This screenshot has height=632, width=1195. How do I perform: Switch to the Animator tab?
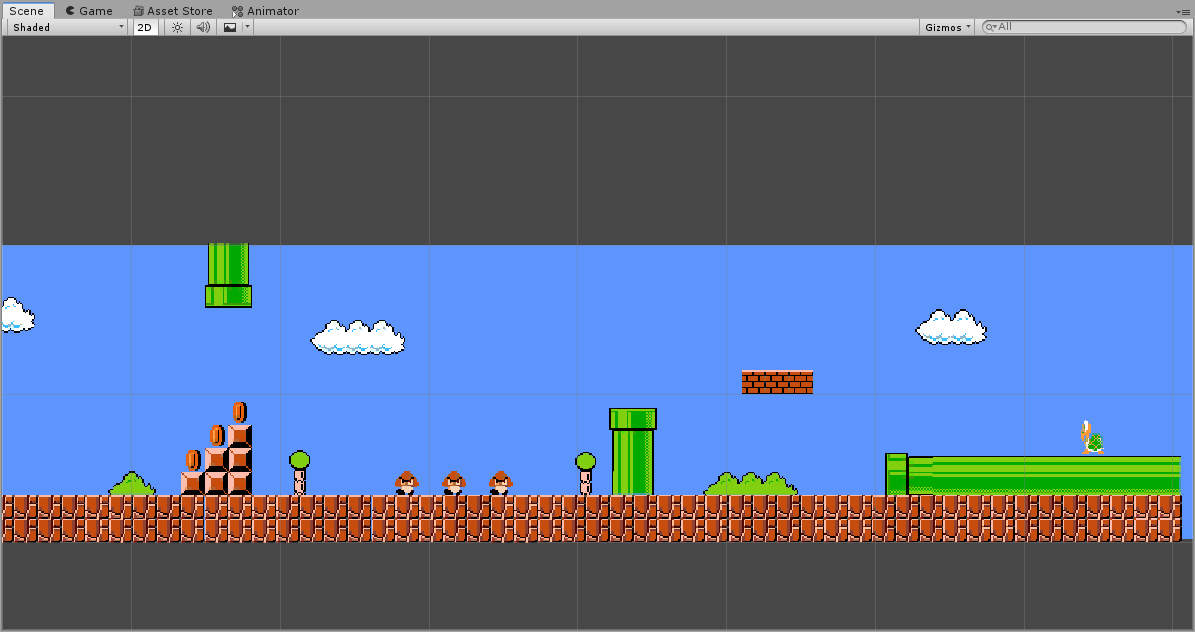point(266,11)
